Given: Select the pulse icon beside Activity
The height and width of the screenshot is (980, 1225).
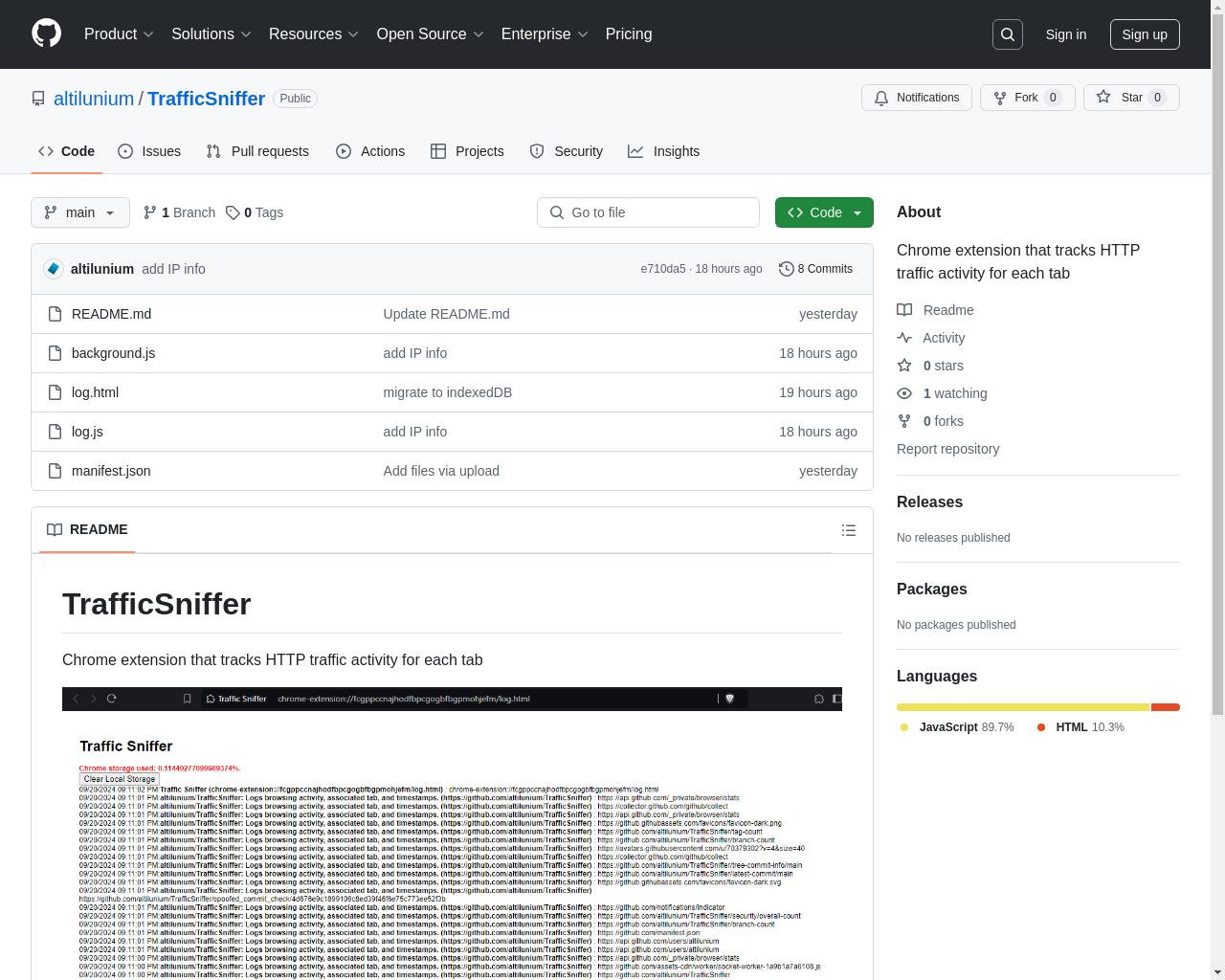Looking at the screenshot, I should [x=904, y=338].
